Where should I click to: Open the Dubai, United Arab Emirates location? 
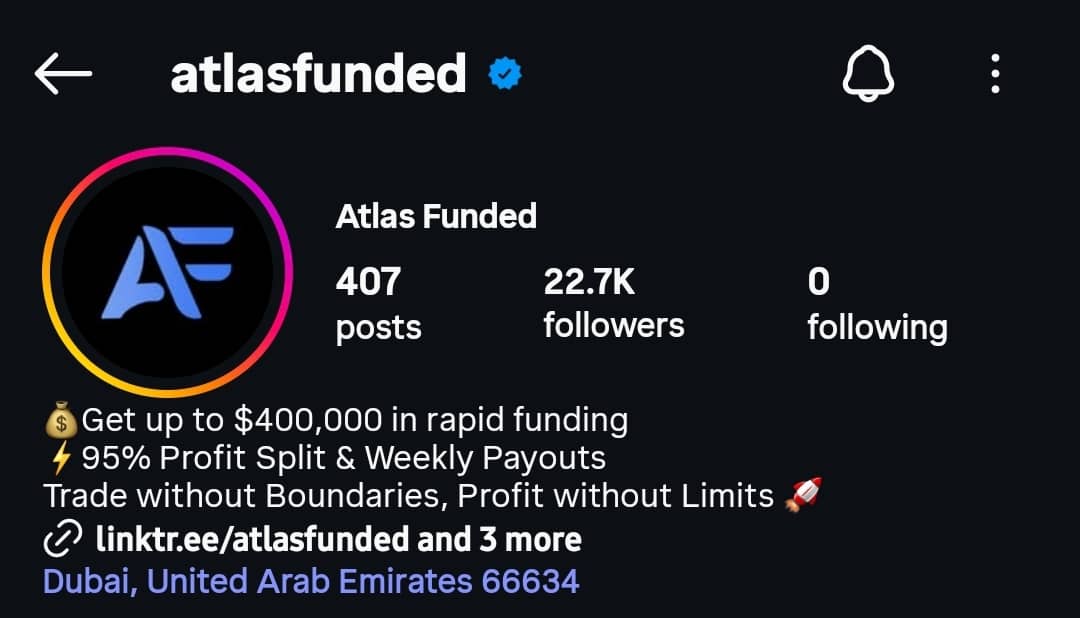(x=311, y=581)
